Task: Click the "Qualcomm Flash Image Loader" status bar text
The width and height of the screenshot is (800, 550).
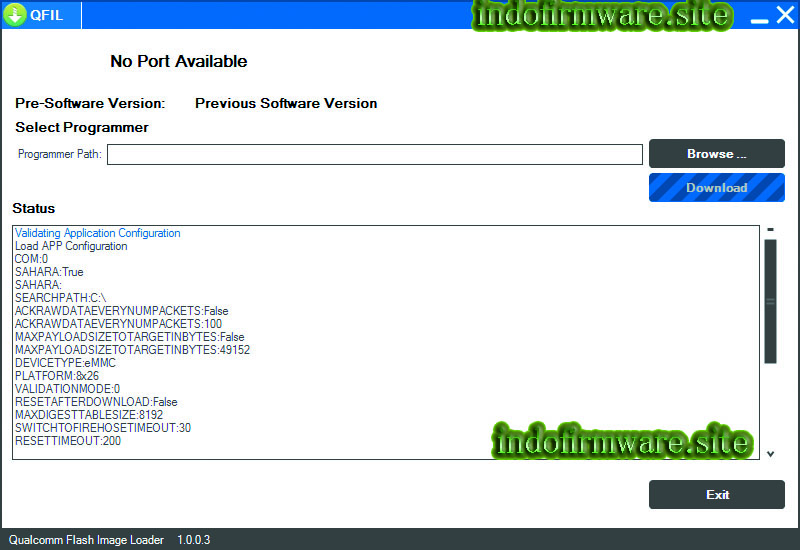Action: [86, 540]
